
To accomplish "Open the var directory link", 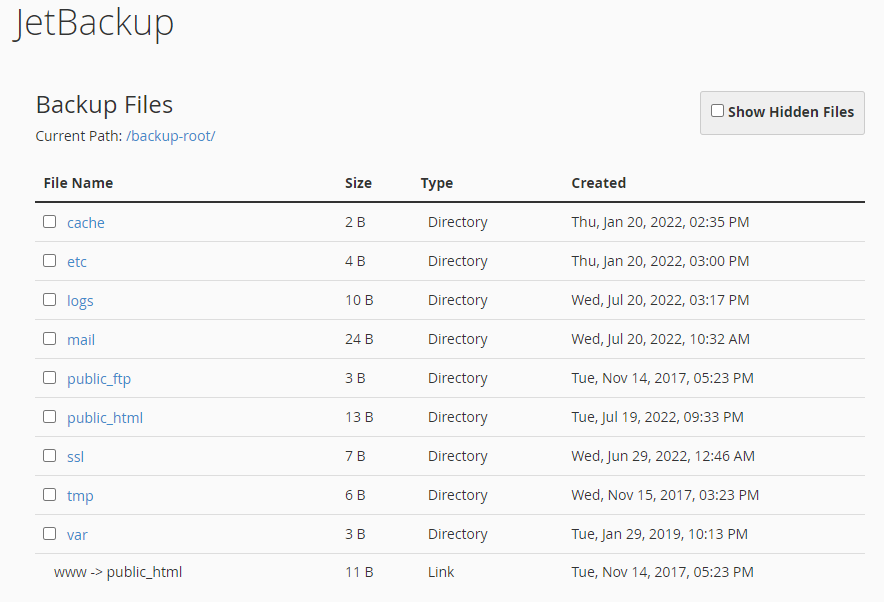I will click(77, 535).
